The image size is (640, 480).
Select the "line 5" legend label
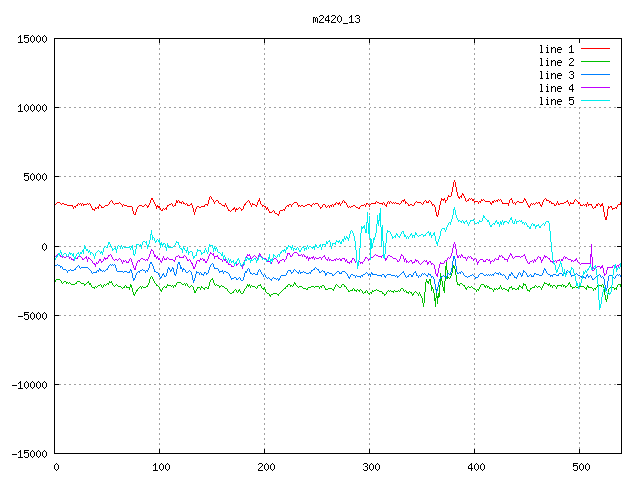click(557, 101)
